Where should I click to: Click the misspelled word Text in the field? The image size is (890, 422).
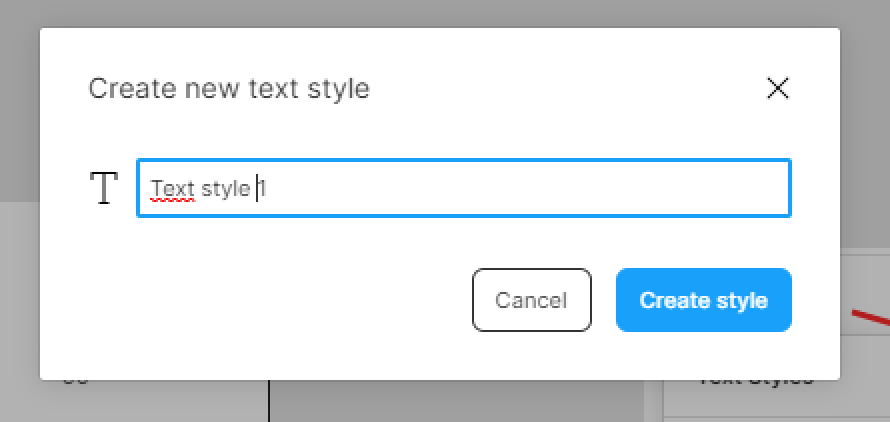[x=173, y=189]
